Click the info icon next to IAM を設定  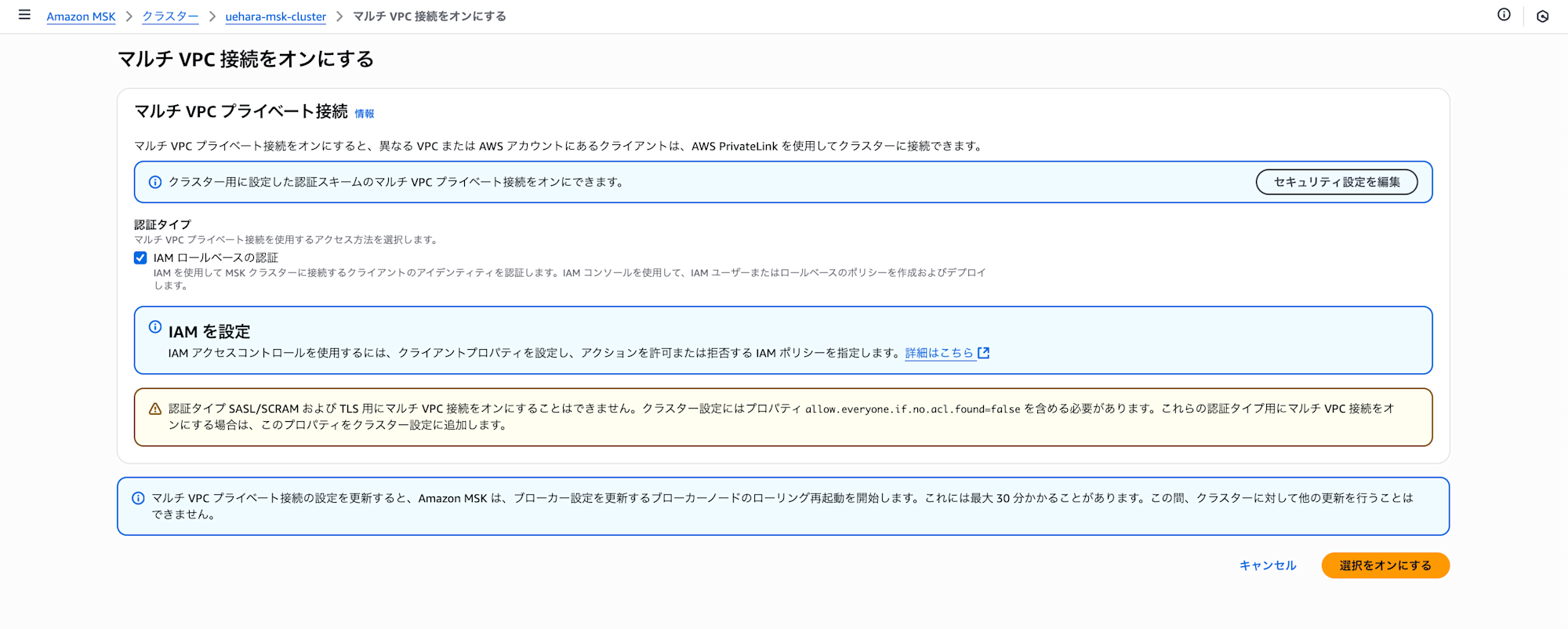[x=155, y=327]
